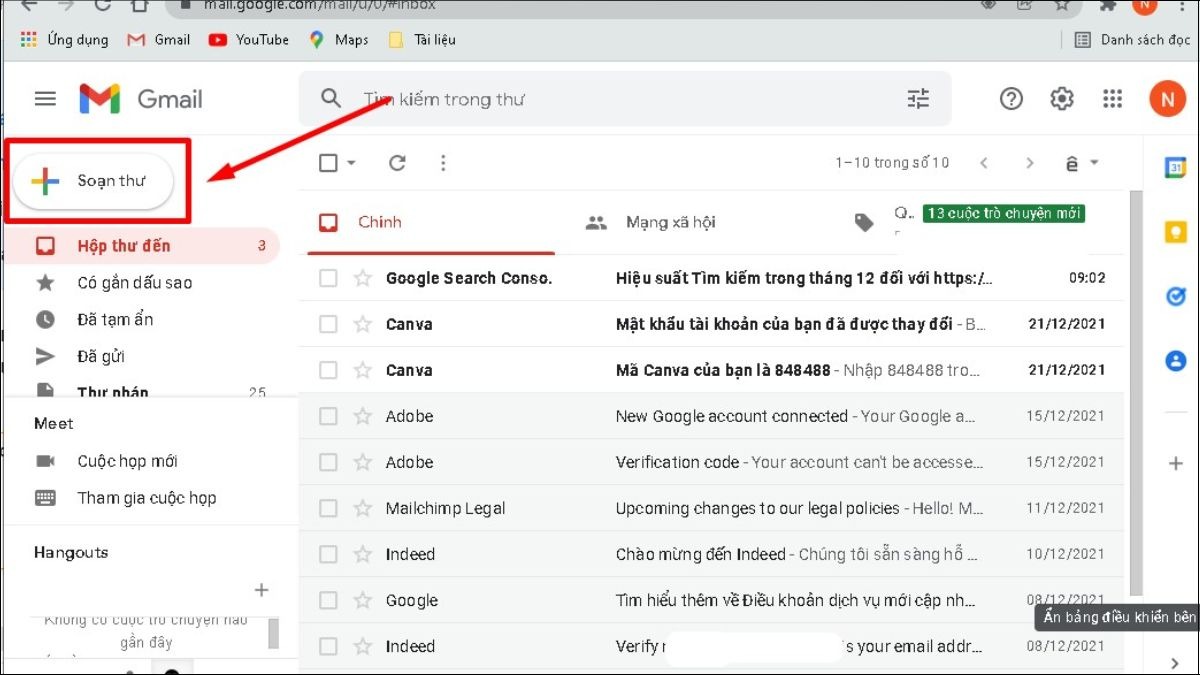The image size is (1200, 675).
Task: Open the Support help icon
Action: pos(1012,99)
